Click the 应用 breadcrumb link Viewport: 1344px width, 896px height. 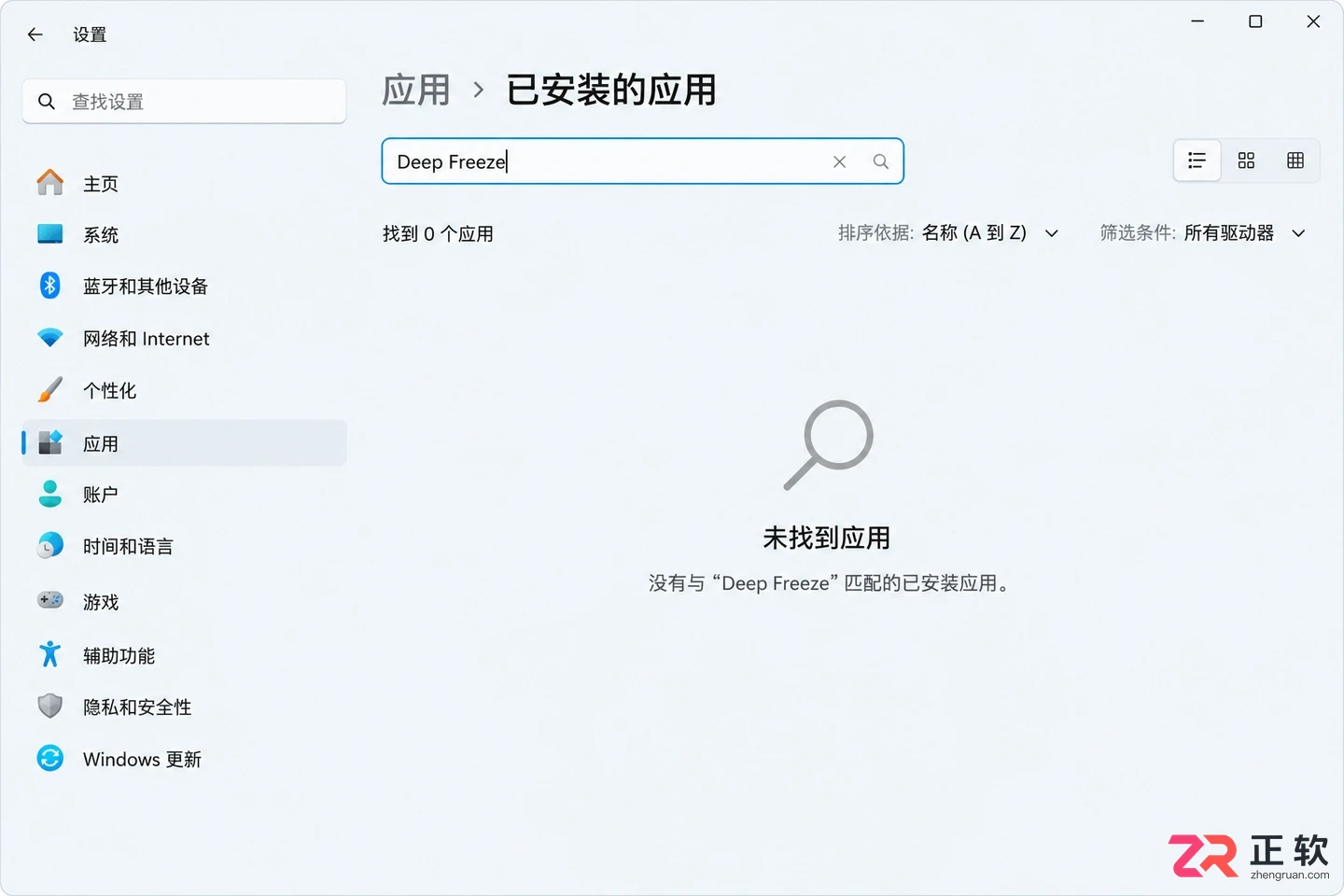416,91
